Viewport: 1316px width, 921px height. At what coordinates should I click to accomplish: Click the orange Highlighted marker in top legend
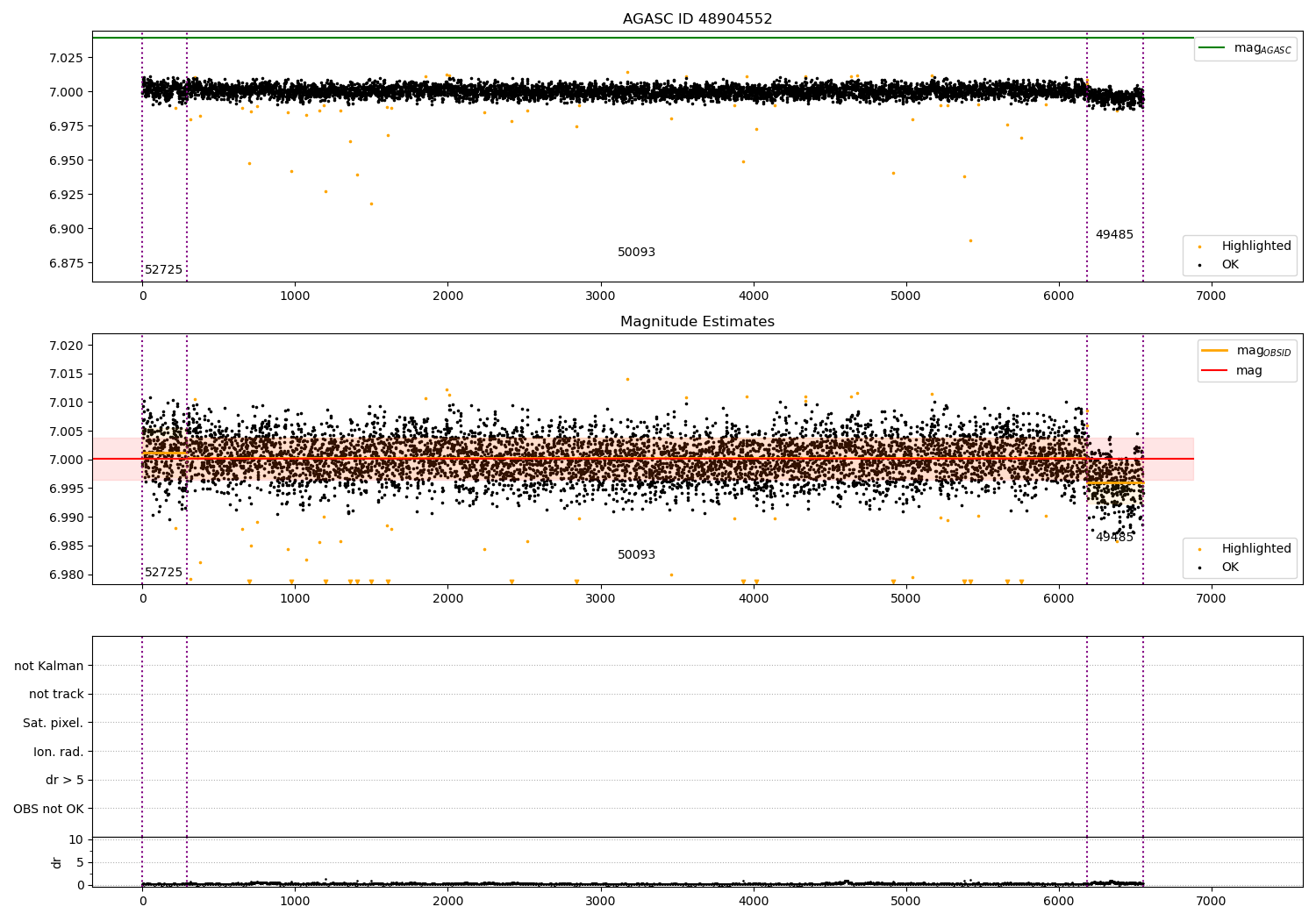point(1199,246)
